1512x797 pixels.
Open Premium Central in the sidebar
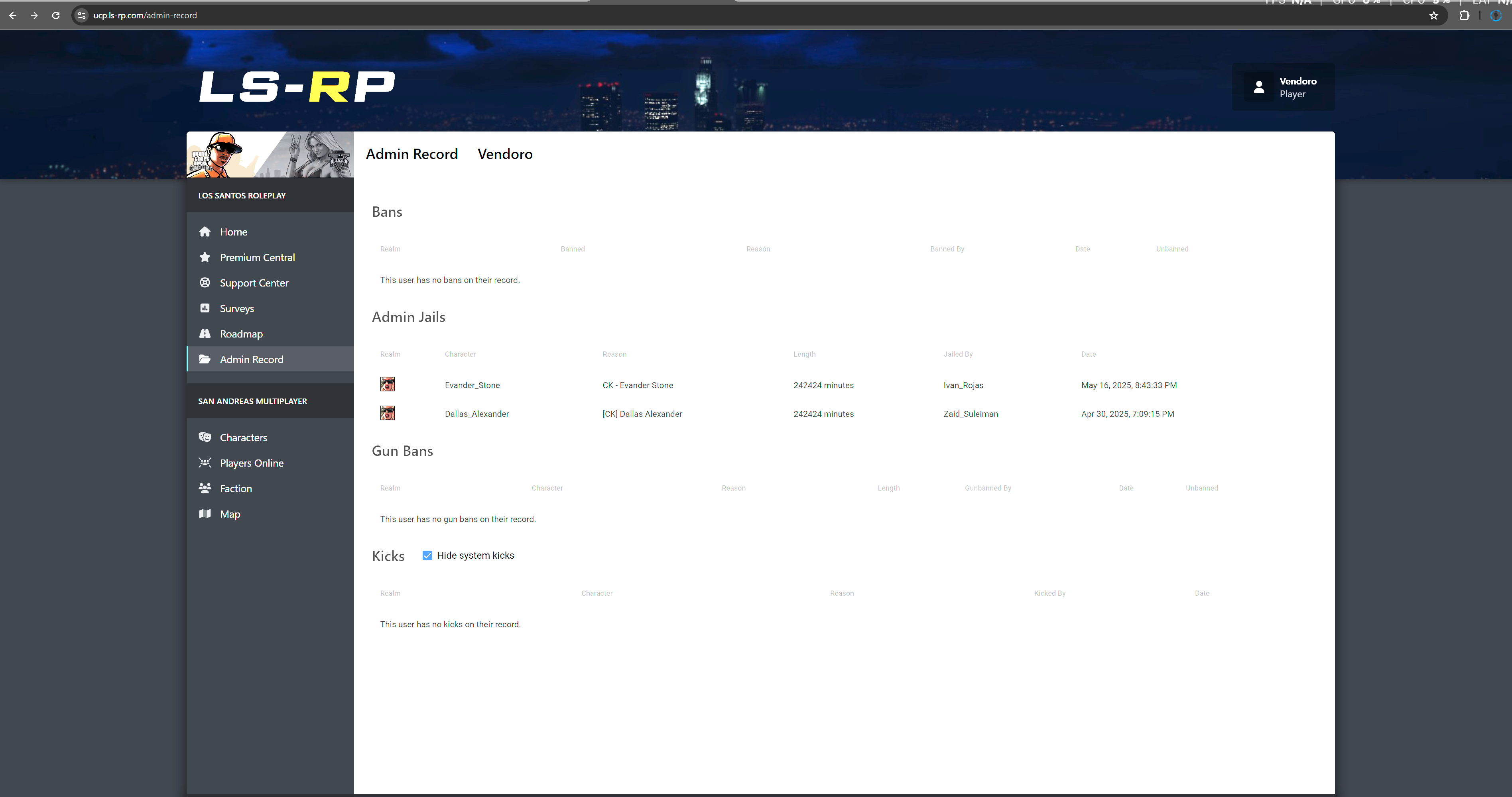(270, 257)
